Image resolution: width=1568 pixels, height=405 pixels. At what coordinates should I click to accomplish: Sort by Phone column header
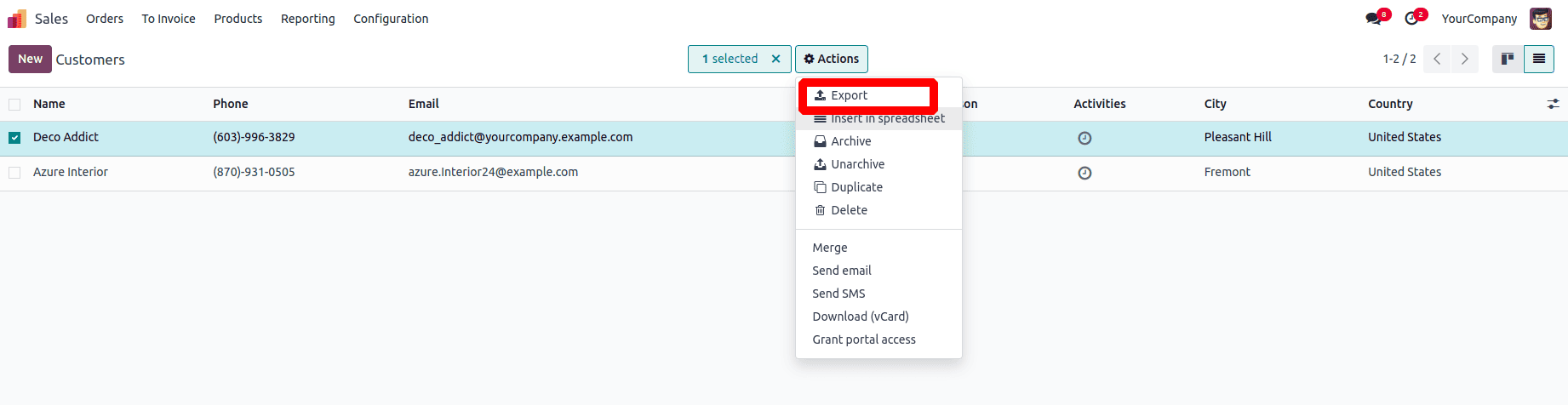tap(231, 104)
